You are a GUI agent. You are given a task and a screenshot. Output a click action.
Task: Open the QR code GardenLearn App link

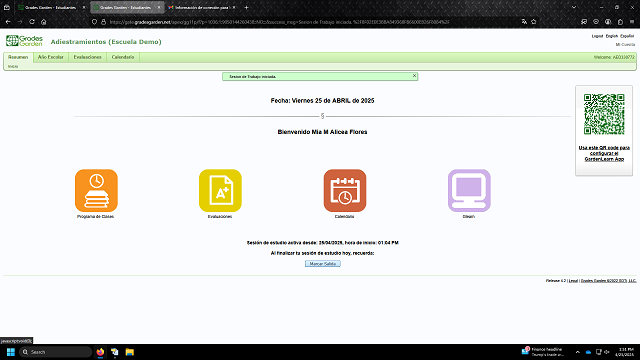point(604,153)
